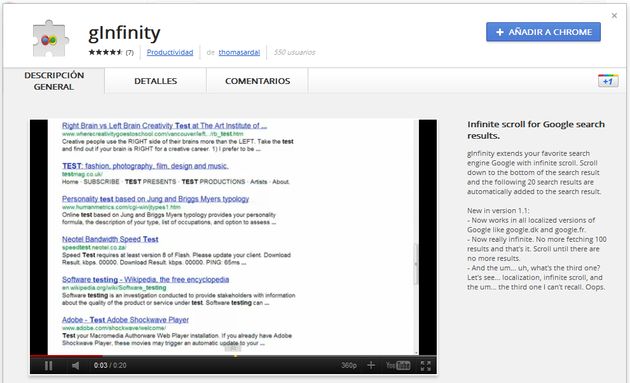This screenshot has width=630, height=383.
Task: Switch to the COMENTARIOS tab
Action: tap(258, 81)
